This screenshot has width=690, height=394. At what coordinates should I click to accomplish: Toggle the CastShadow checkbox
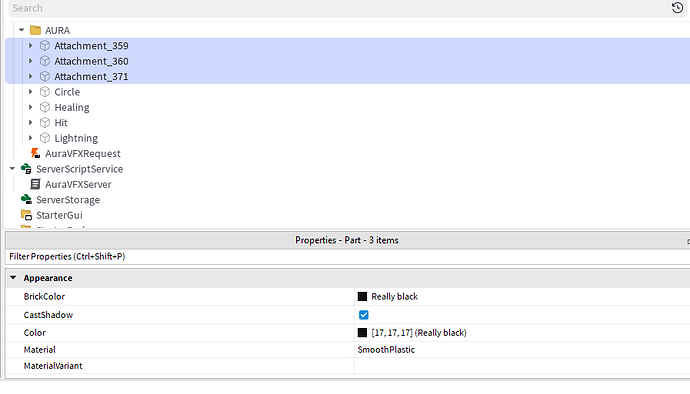(x=363, y=315)
